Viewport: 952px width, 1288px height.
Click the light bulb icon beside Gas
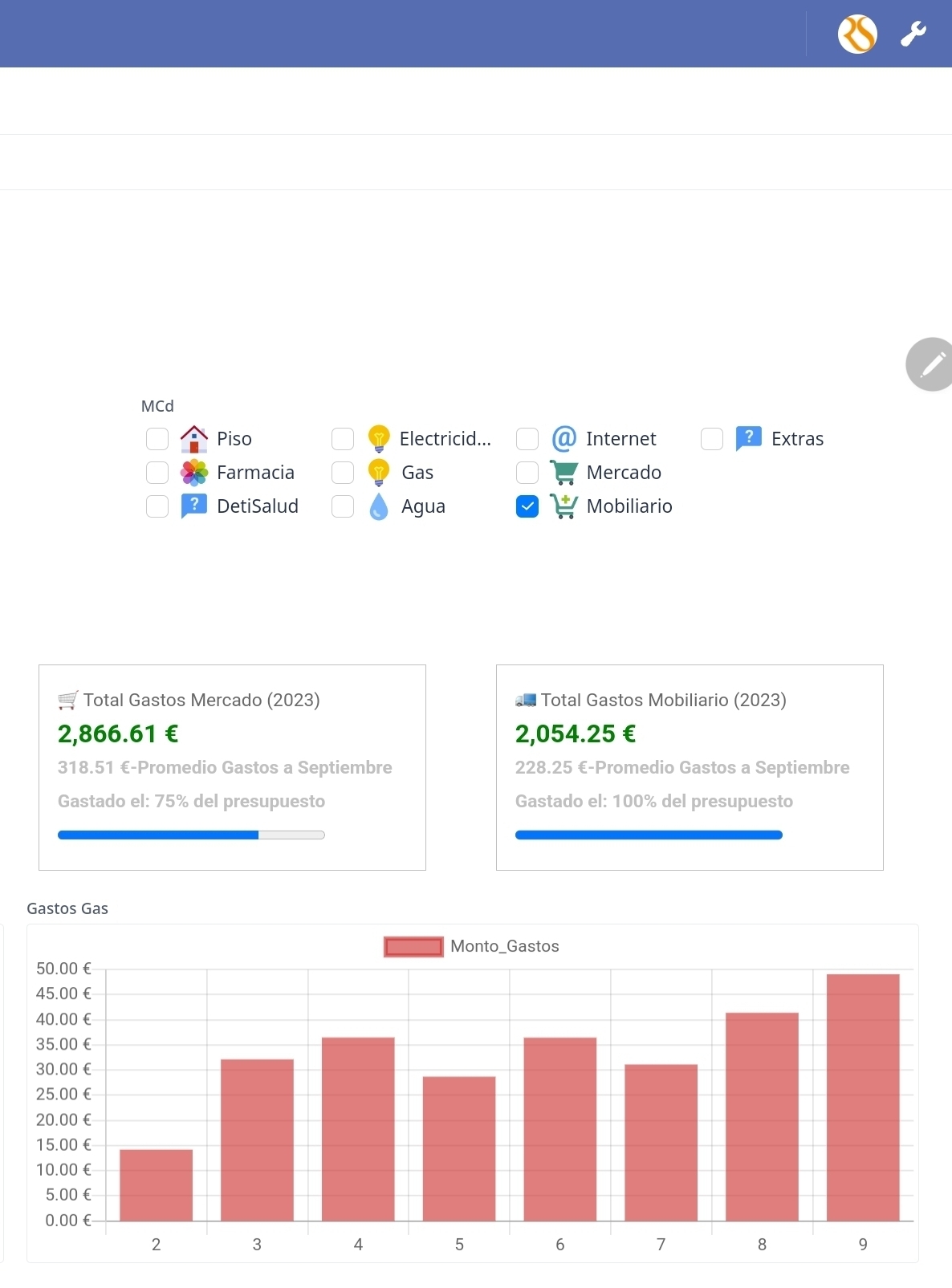(379, 473)
